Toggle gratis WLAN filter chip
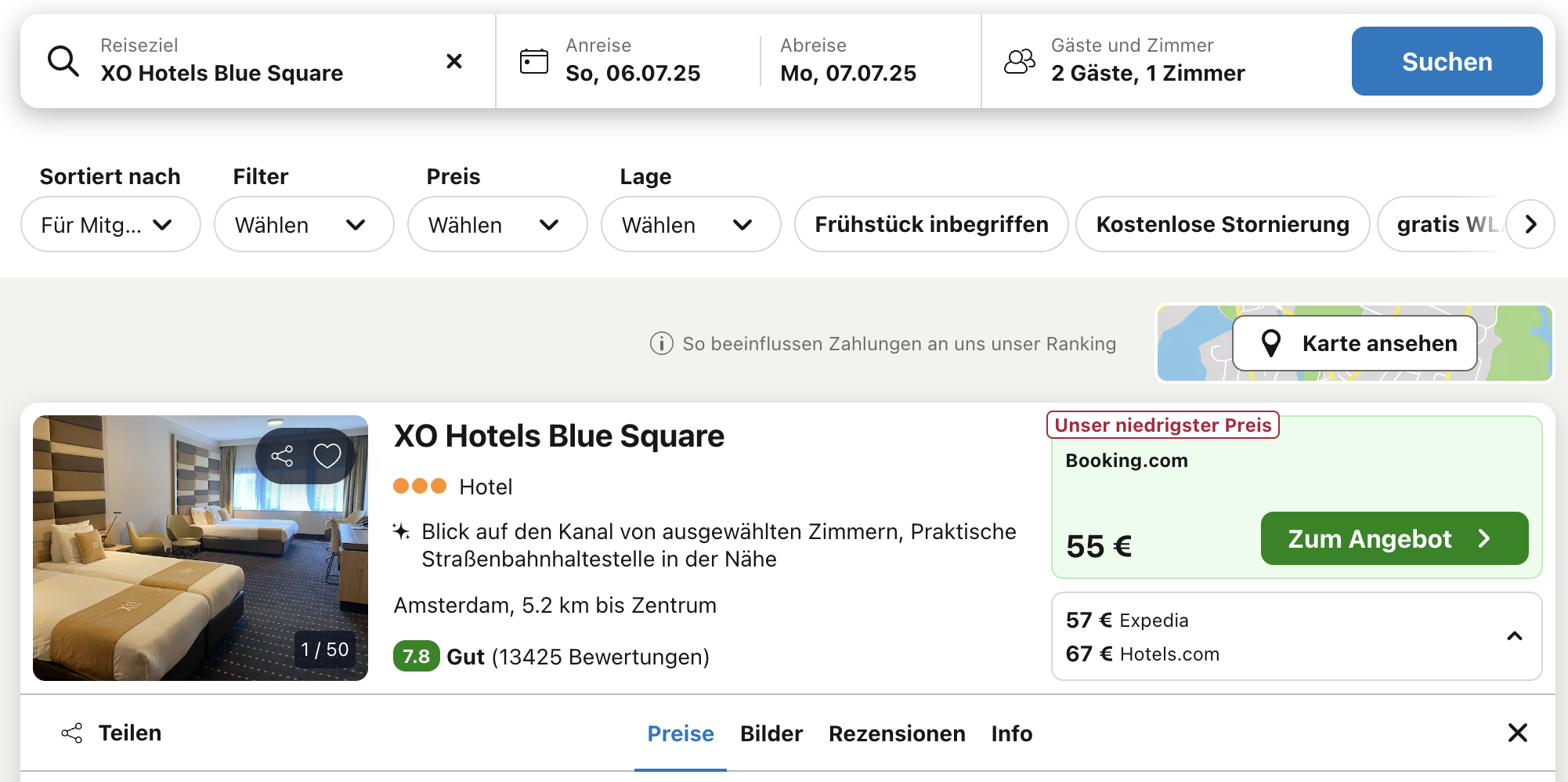This screenshot has width=1568, height=782. click(x=1441, y=225)
